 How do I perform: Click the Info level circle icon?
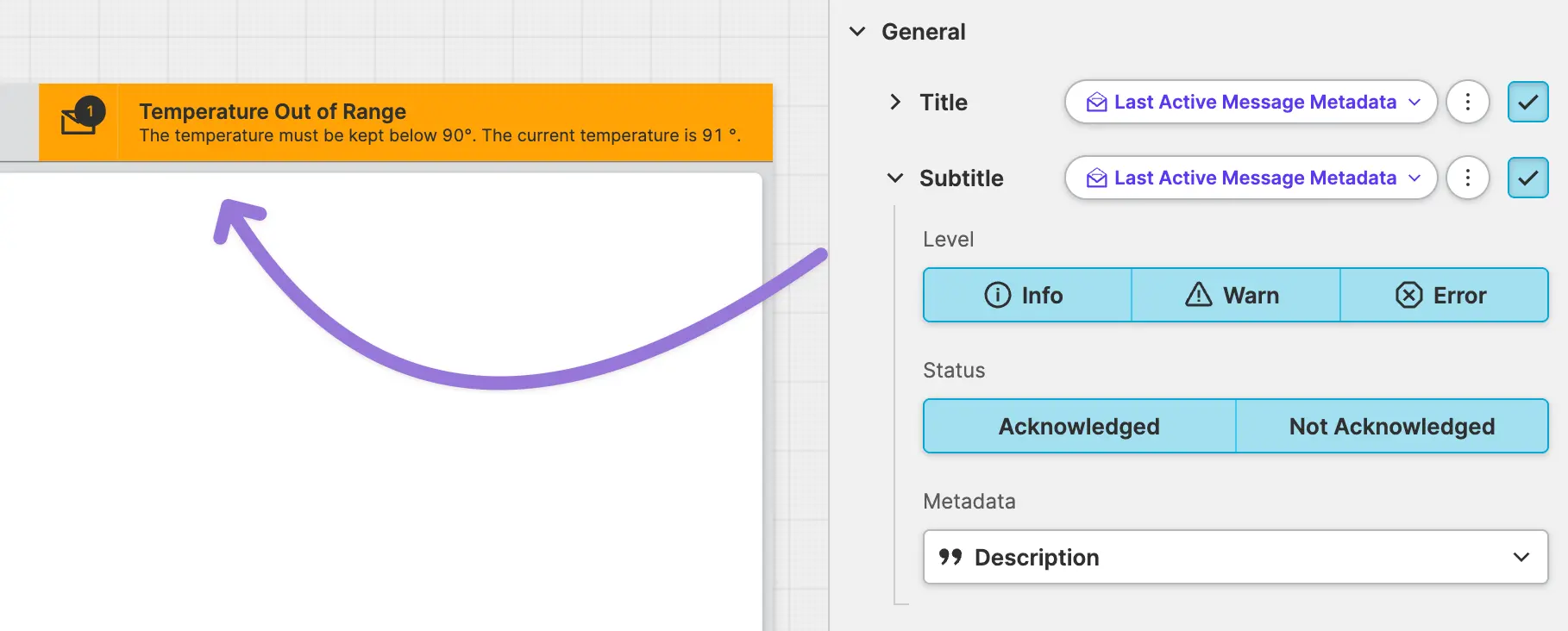point(997,296)
